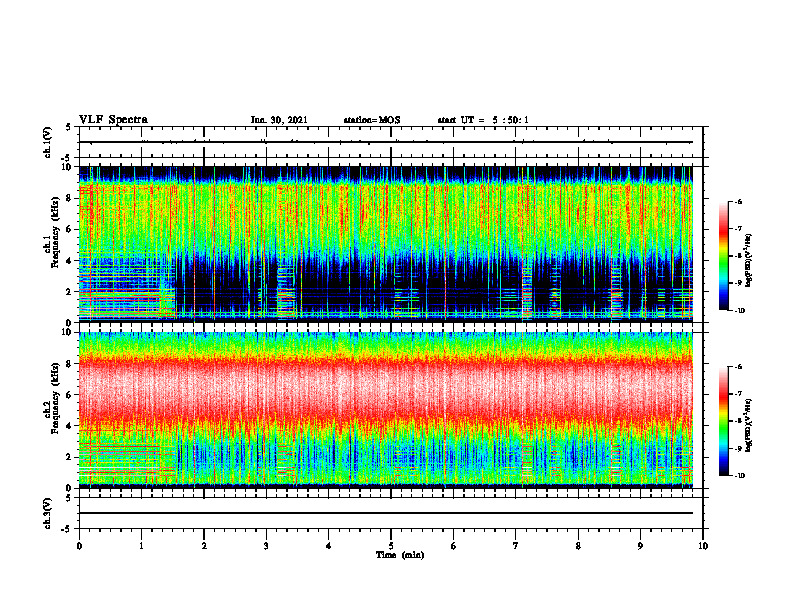Click time-axis tick label "9"
792x612 pixels.
point(640,546)
